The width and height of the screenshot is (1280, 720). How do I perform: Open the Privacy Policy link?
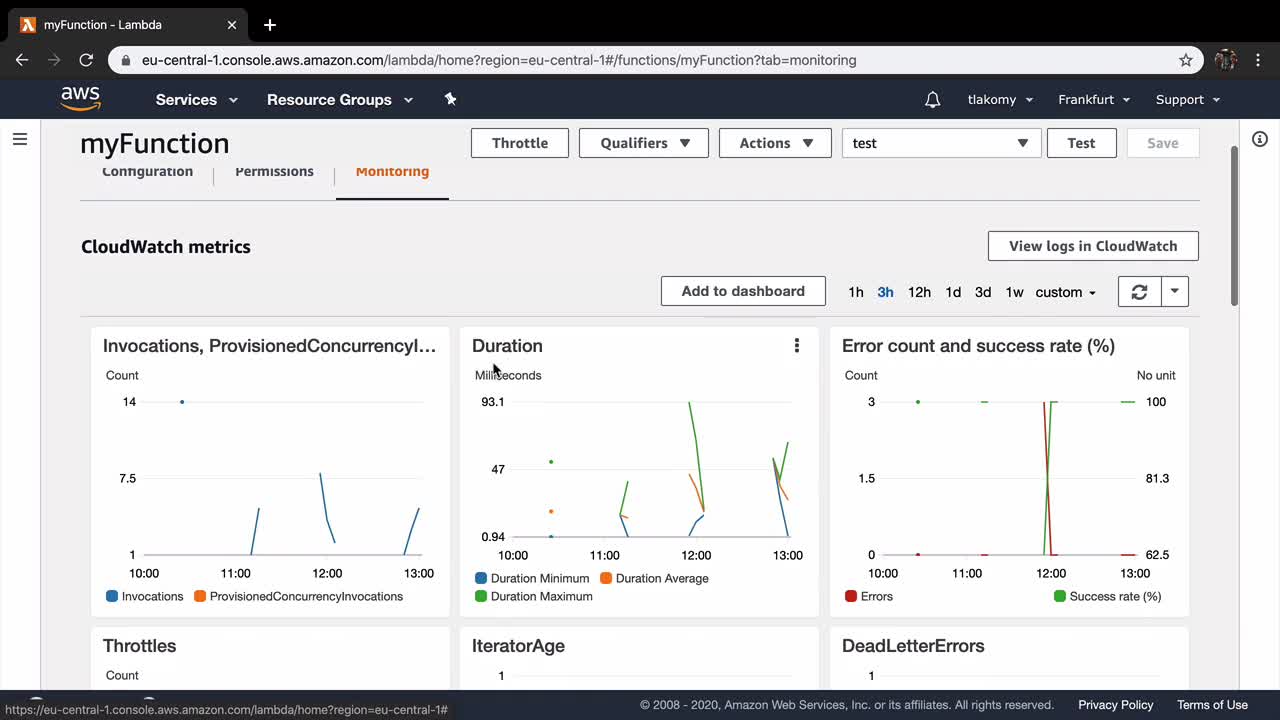coord(1115,705)
